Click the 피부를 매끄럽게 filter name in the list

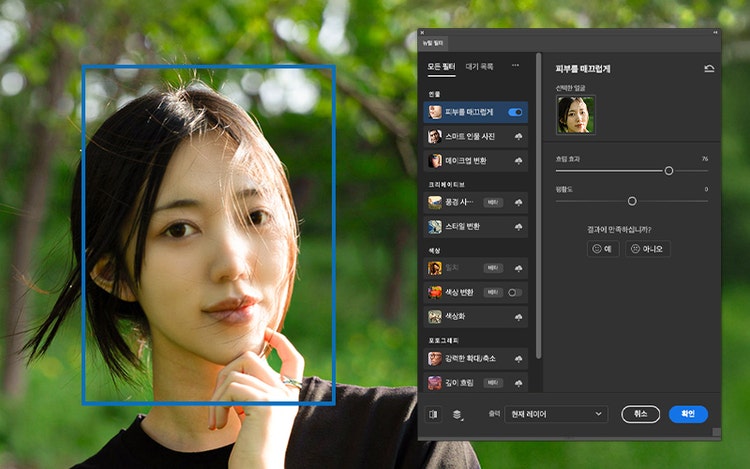click(469, 112)
